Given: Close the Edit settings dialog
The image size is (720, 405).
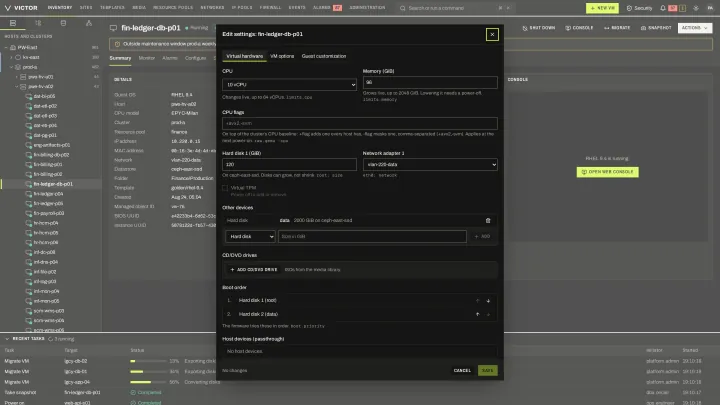Looking at the screenshot, I should point(492,34).
